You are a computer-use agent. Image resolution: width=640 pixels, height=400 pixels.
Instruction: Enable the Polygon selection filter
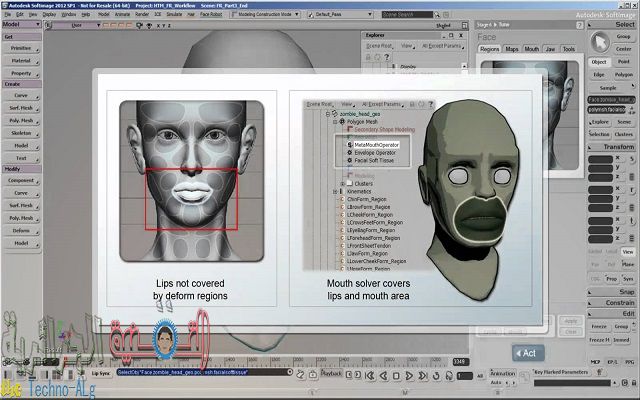pos(623,75)
